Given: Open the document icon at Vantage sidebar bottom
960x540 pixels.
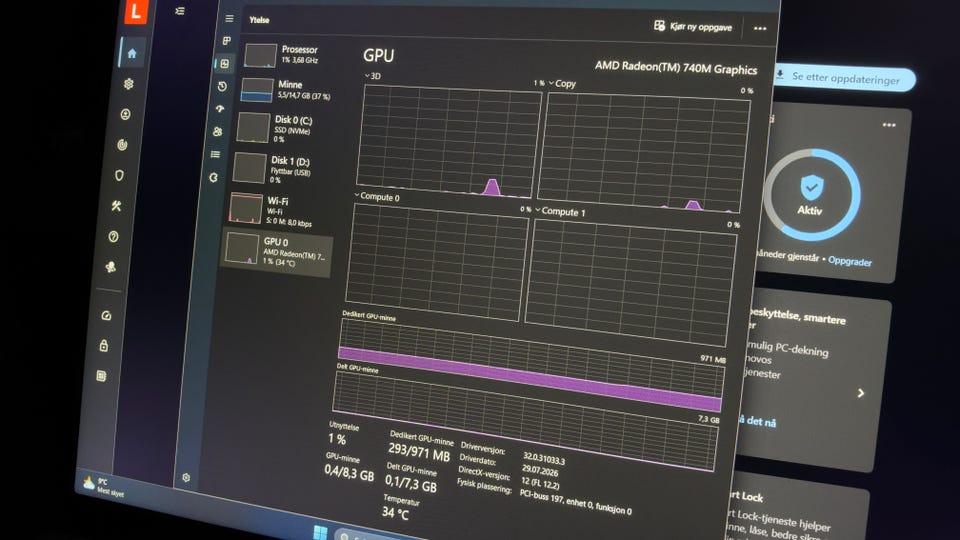Looking at the screenshot, I should point(102,375).
